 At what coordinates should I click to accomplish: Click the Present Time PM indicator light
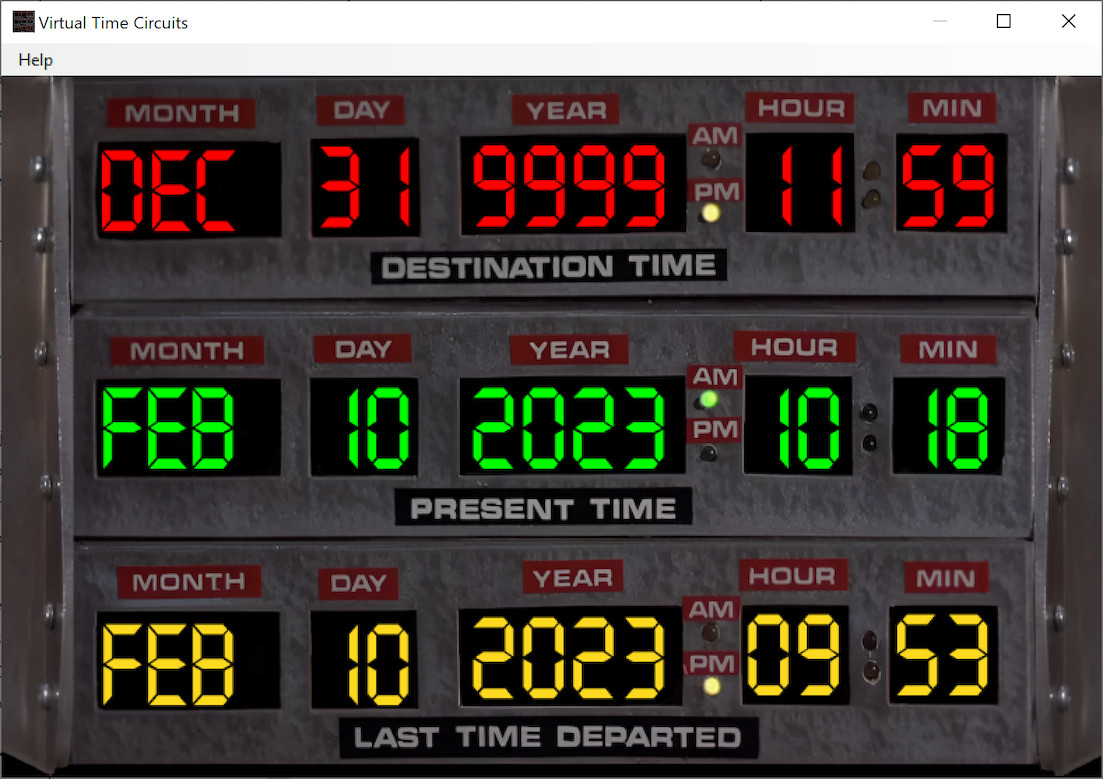[708, 453]
